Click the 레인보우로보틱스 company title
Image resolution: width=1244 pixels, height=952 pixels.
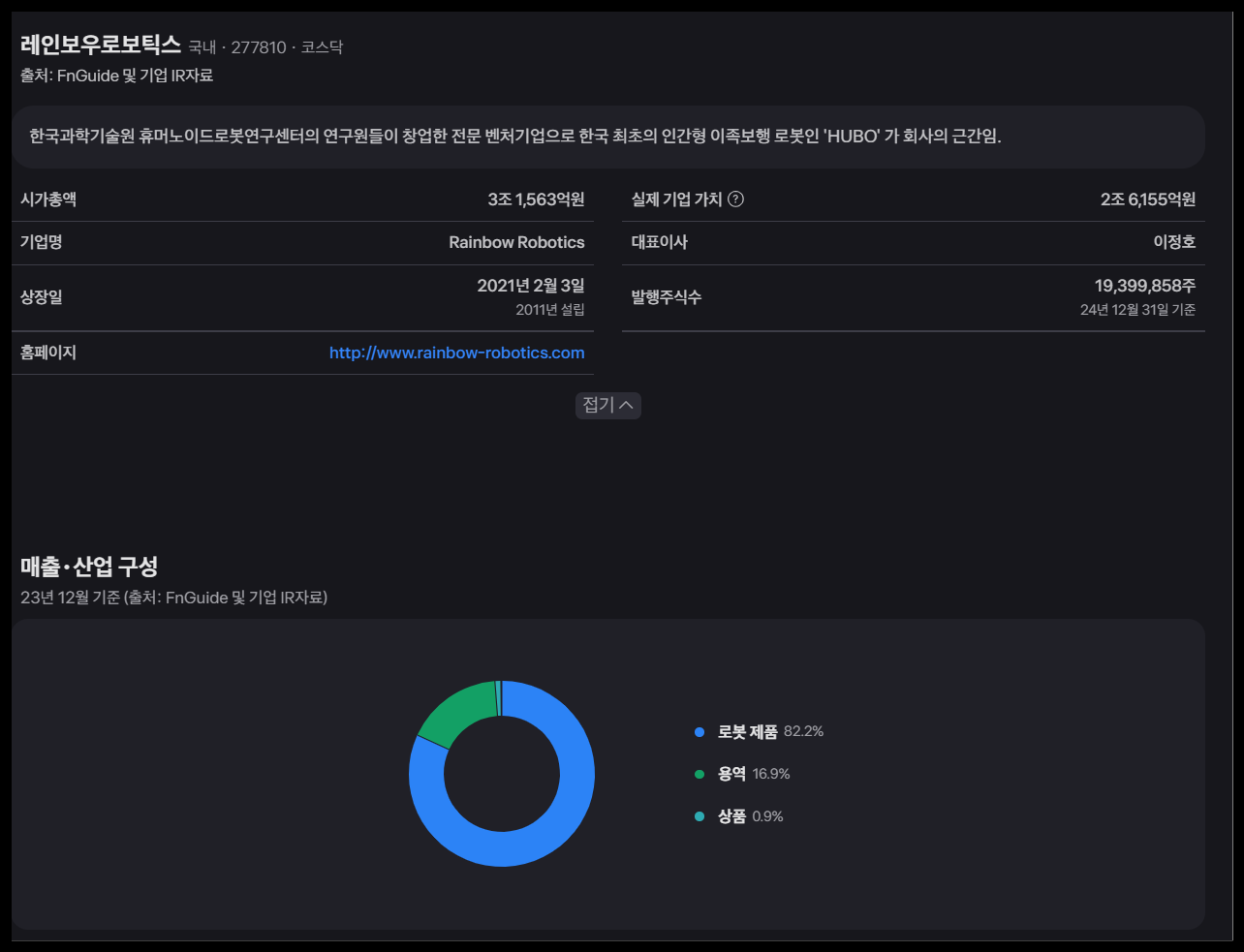point(101,45)
